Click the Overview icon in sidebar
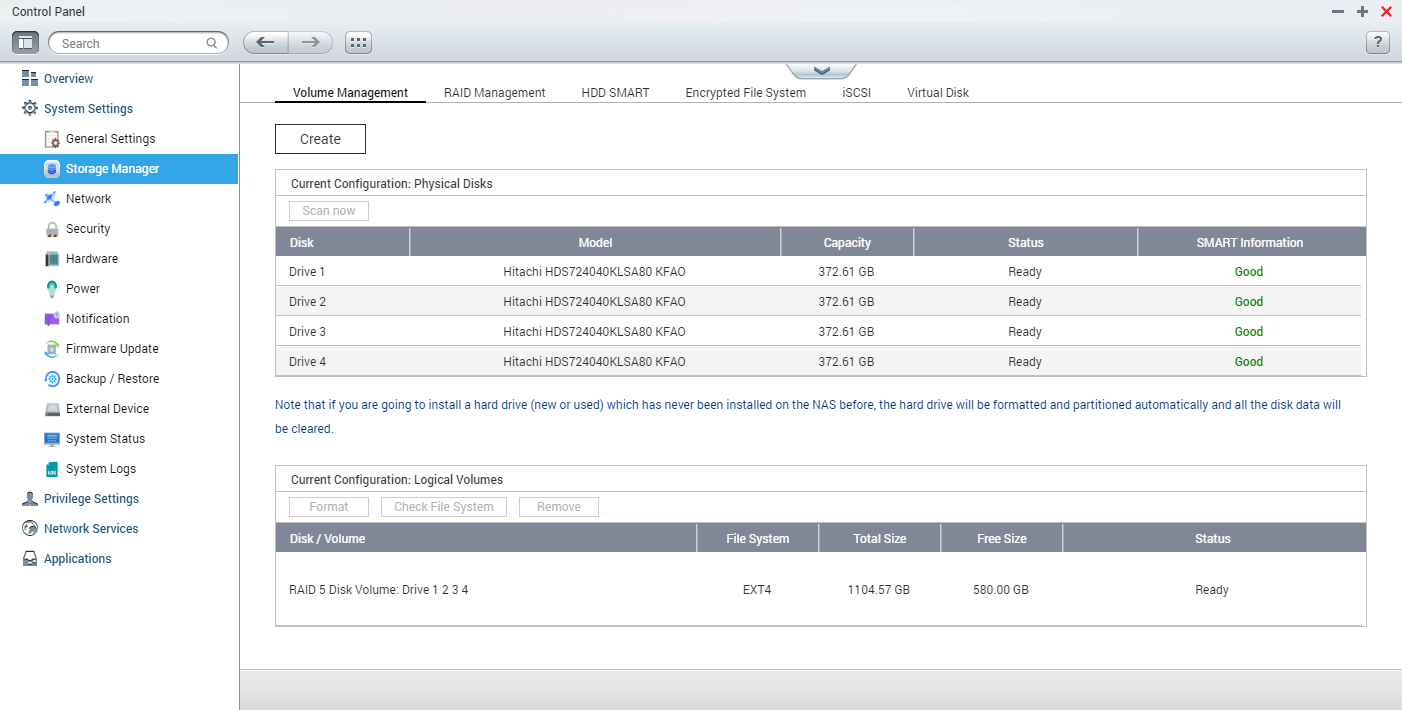This screenshot has height=710, width=1402. click(30, 78)
